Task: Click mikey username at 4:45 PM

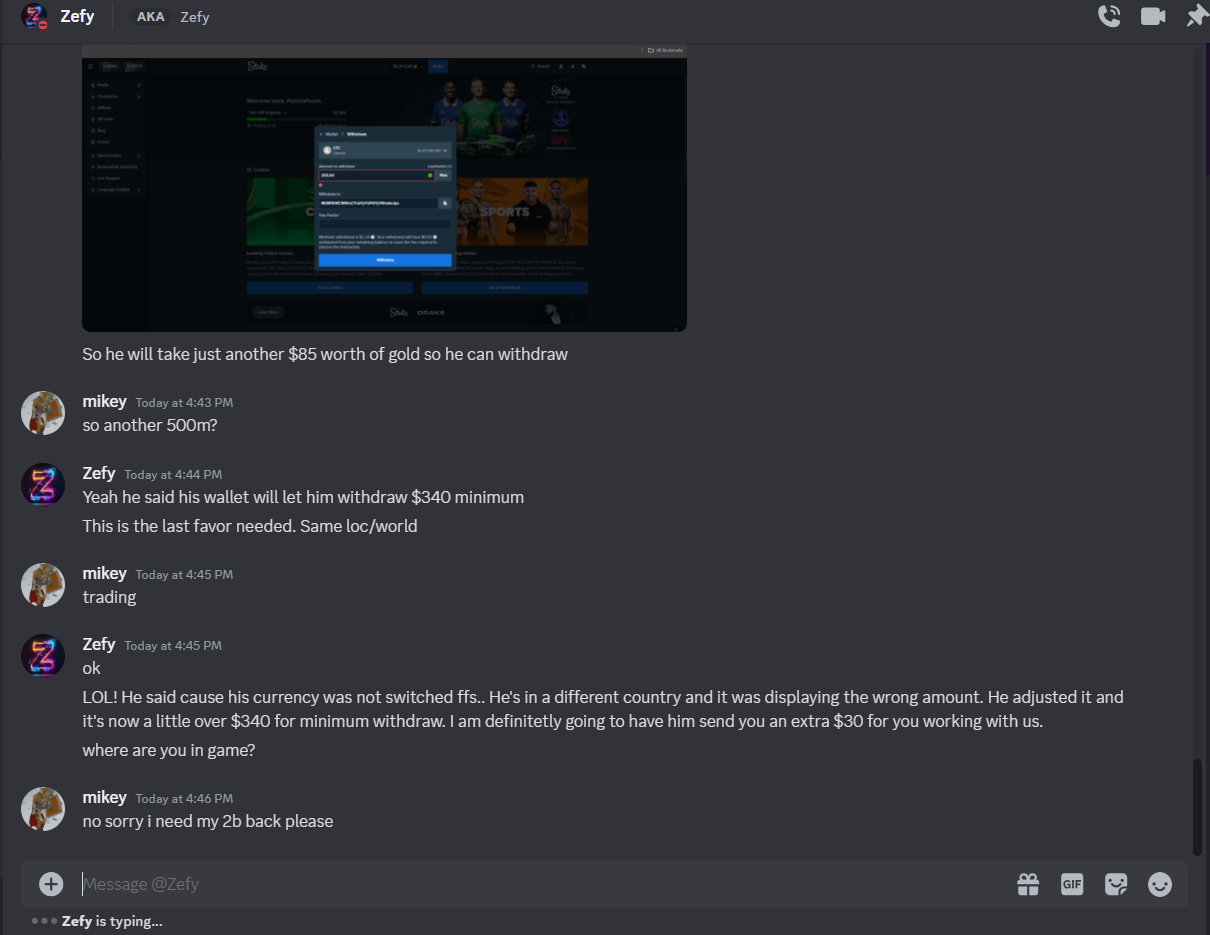Action: pos(104,573)
